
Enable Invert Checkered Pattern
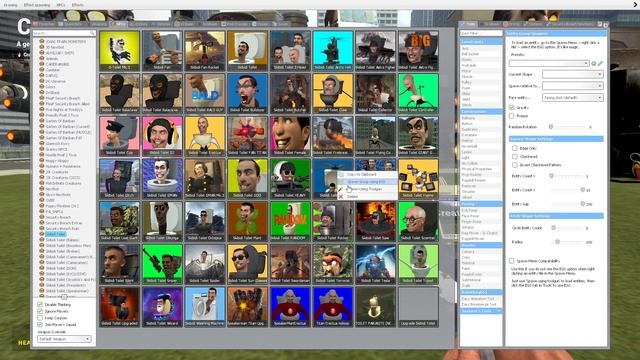[515, 165]
